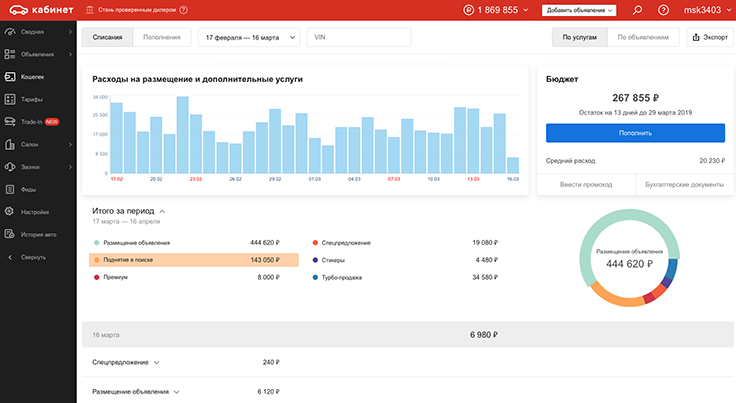The width and height of the screenshot is (736, 403).
Task: Open the Ввести промокод tab
Action: click(586, 184)
